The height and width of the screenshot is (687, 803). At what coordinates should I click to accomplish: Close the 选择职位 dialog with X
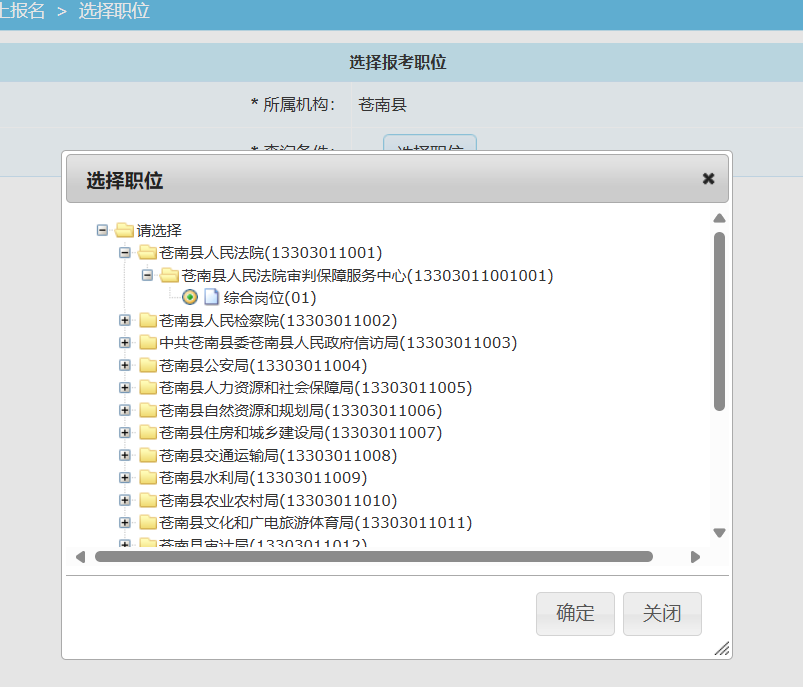708,179
